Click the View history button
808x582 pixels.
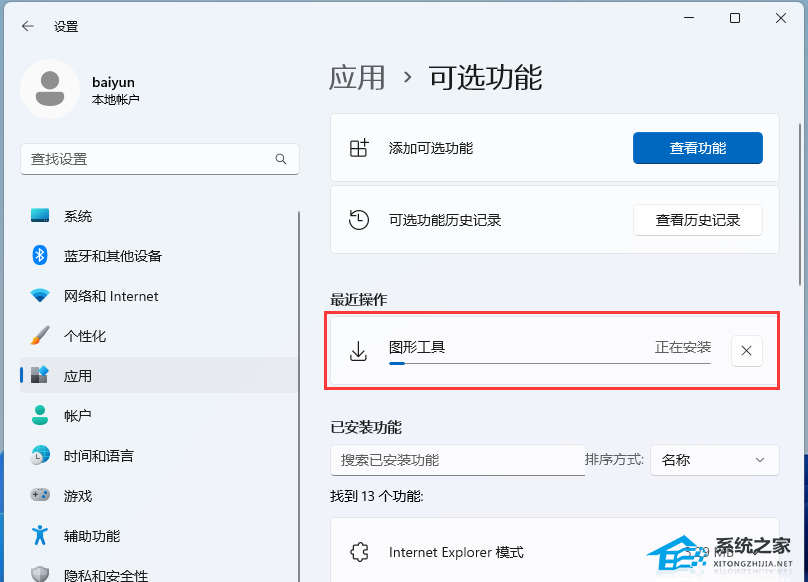[697, 220]
